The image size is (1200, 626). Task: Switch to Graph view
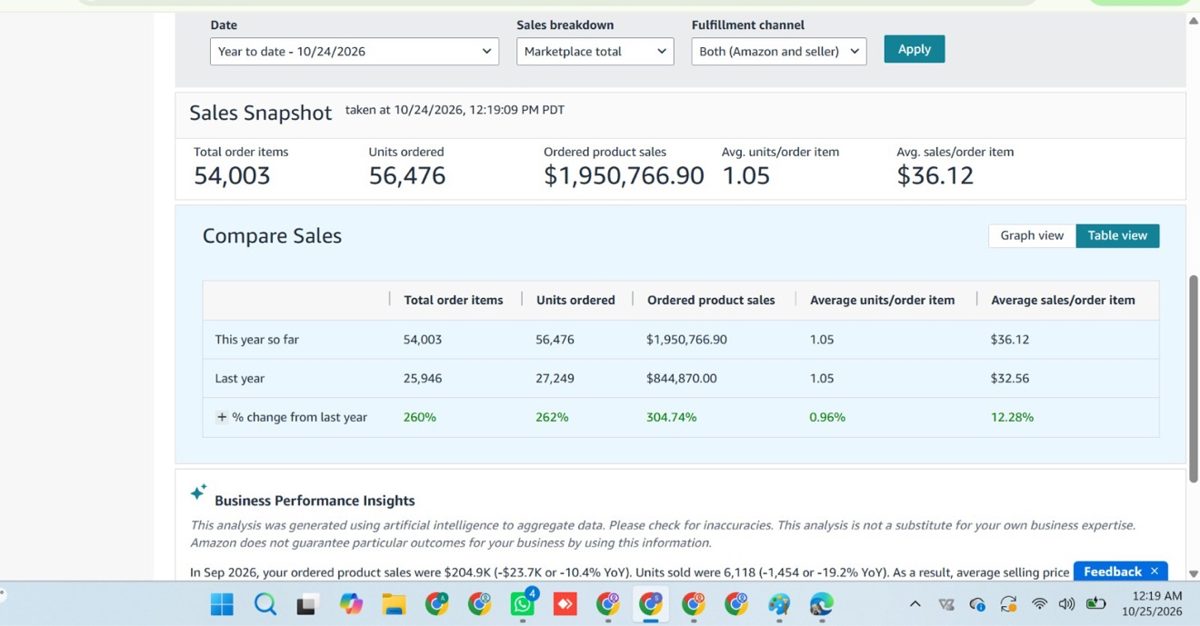coord(1032,235)
